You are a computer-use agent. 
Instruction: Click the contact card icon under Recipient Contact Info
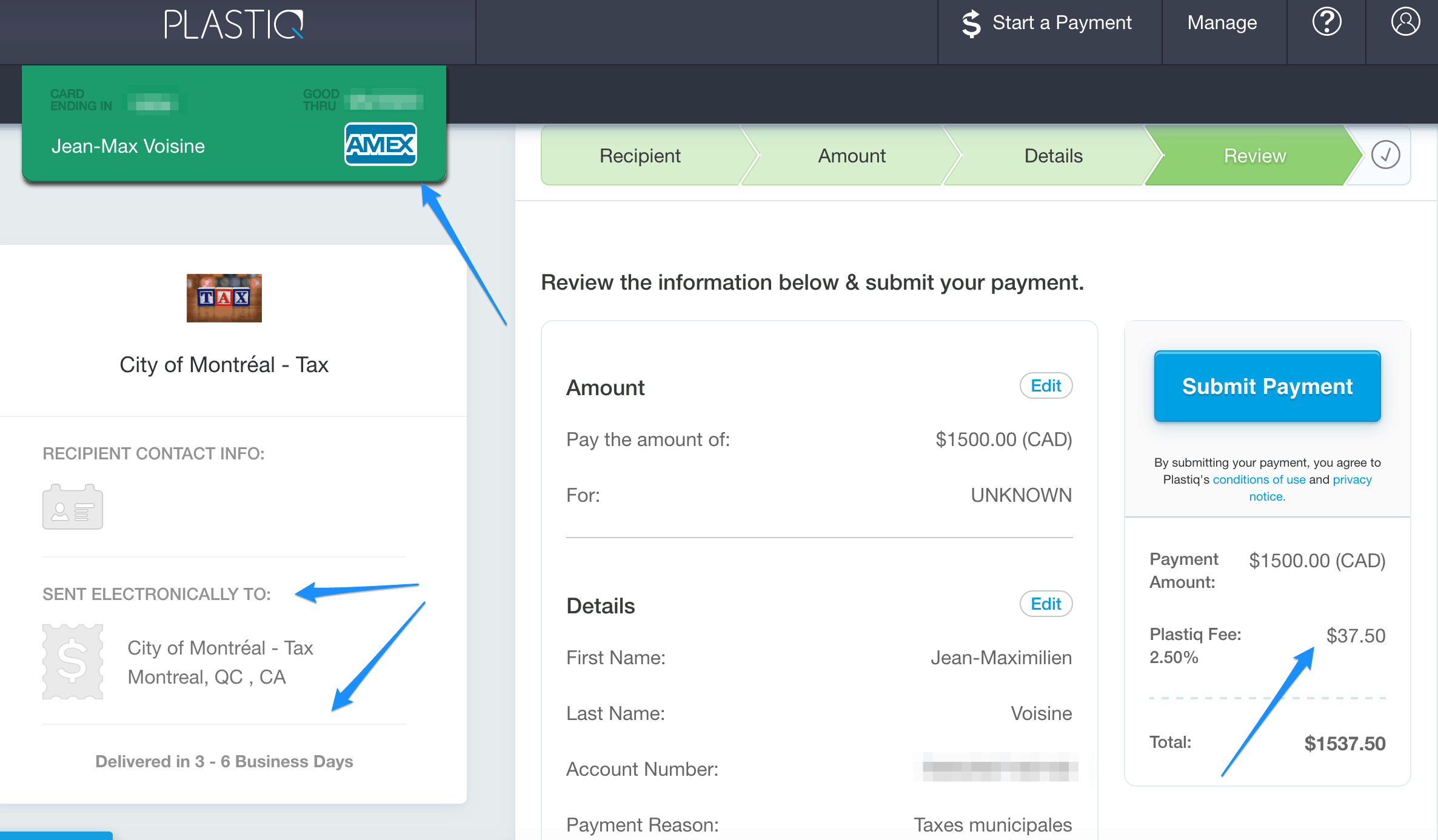tap(73, 507)
